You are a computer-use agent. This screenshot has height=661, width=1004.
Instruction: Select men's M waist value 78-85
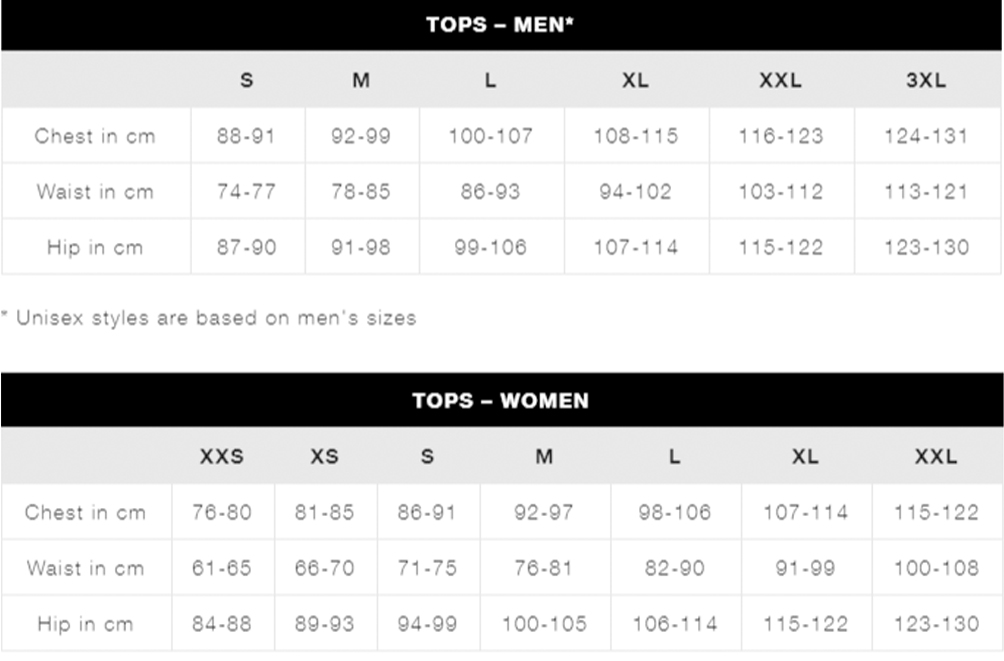tap(360, 192)
